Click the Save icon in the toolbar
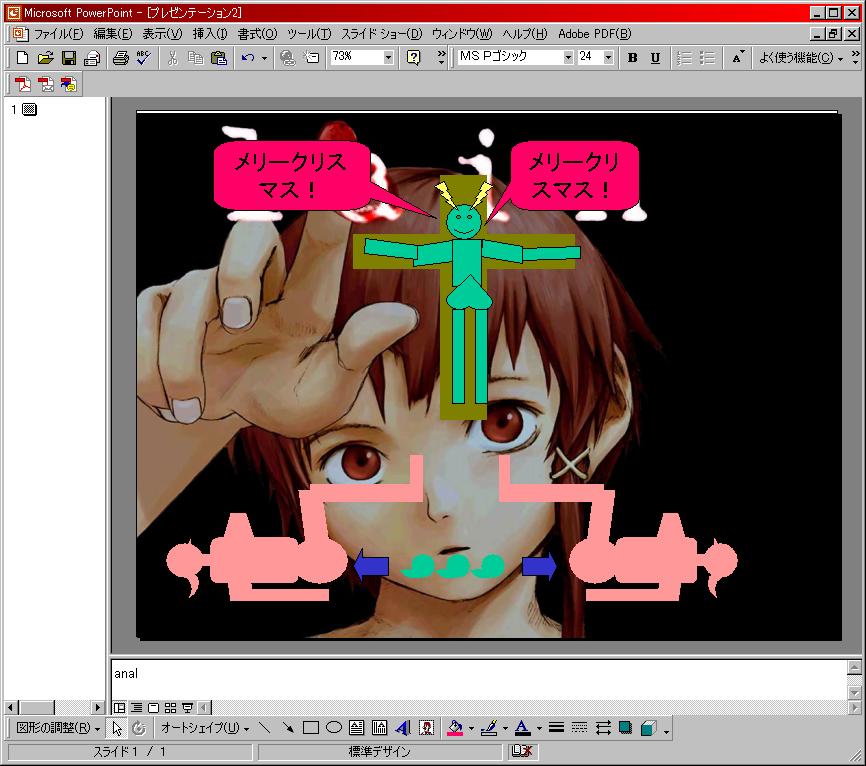The image size is (866, 766). click(69, 58)
